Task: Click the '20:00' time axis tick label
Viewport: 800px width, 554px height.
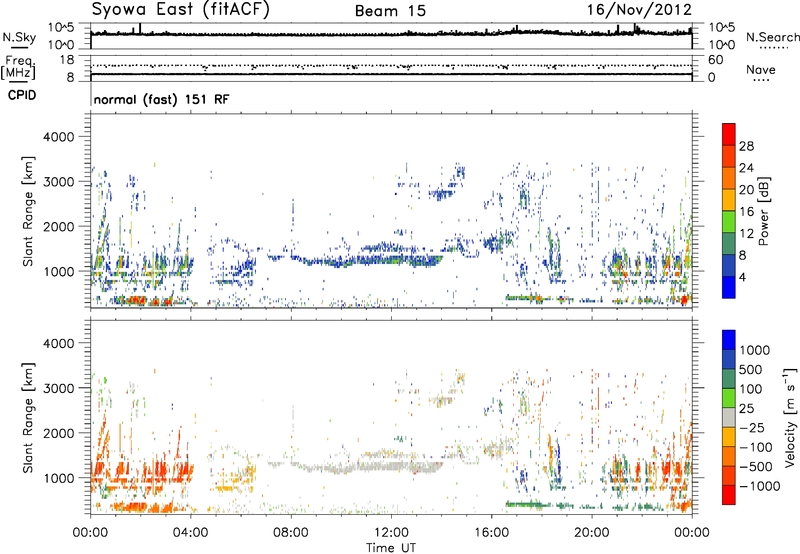Action: 592,533
